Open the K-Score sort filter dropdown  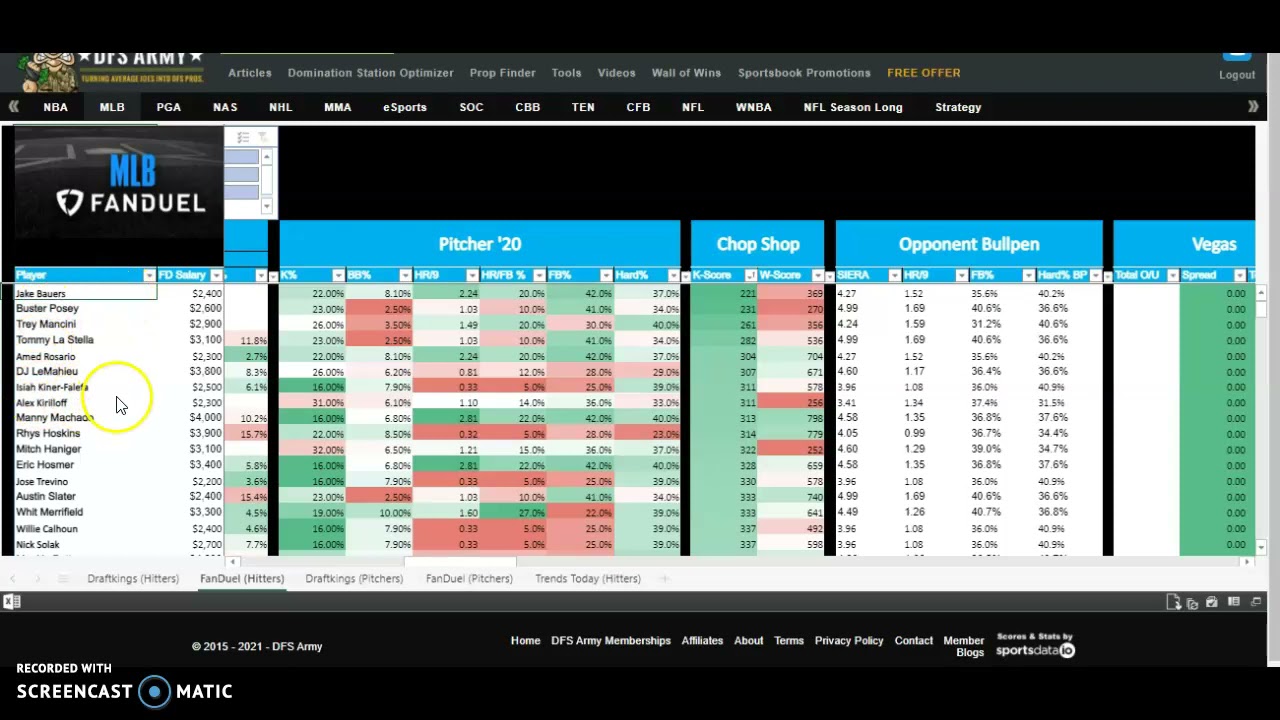(x=750, y=276)
